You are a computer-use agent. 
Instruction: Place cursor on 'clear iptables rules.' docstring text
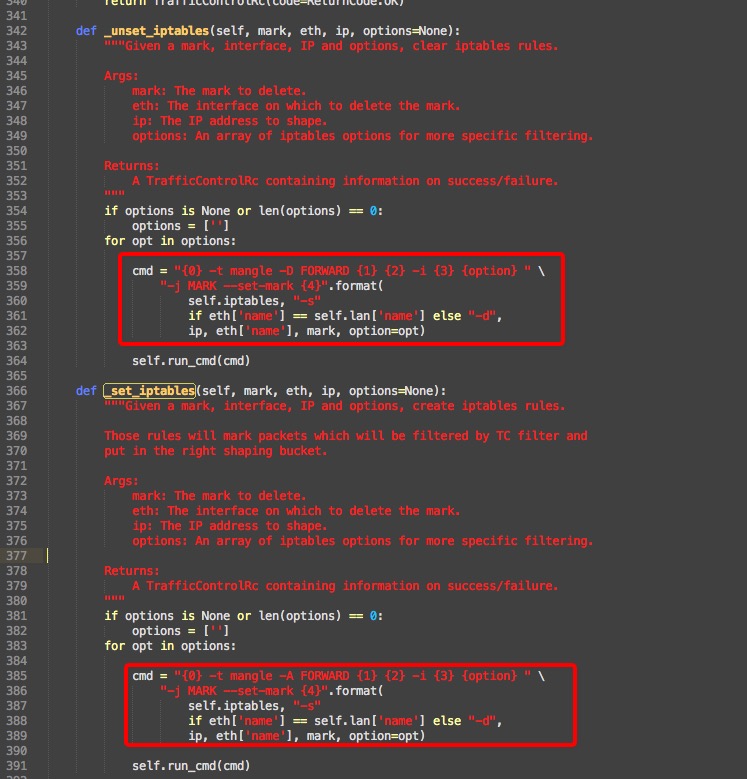click(x=485, y=46)
